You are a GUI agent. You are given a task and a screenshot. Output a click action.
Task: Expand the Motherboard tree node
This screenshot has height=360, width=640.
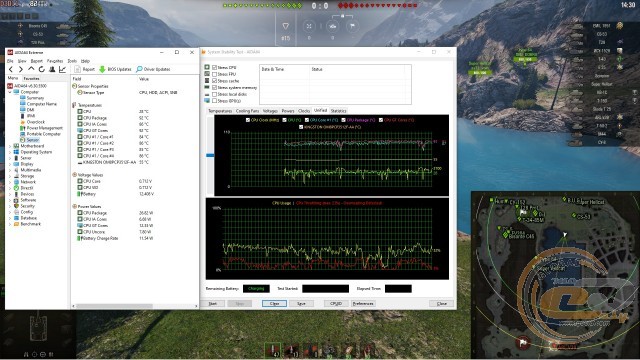[10, 146]
